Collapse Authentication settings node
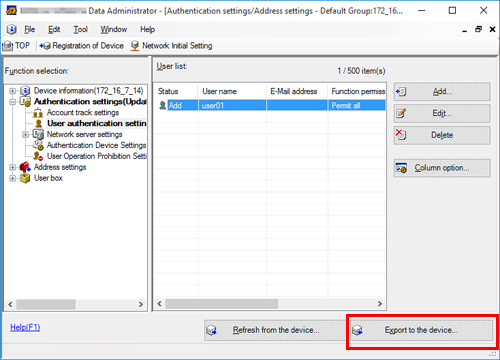This screenshot has height=360, width=500. tap(12, 102)
